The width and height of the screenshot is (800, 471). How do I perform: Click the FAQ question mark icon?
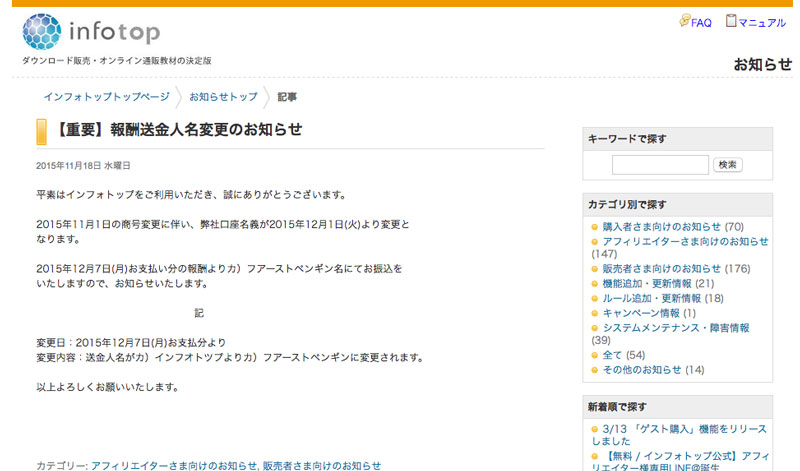tap(685, 21)
